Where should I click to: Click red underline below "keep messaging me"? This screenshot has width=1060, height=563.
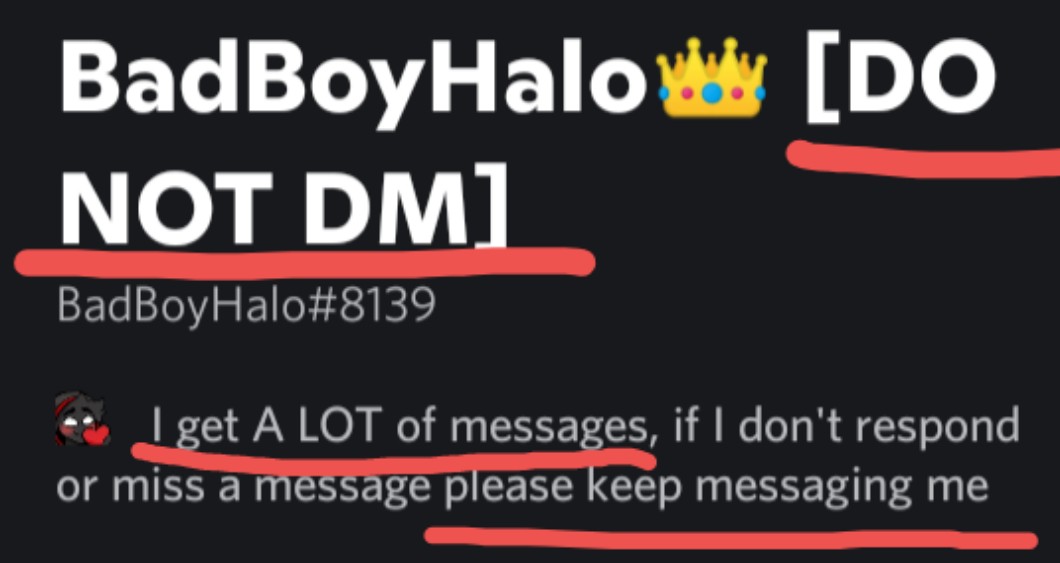(731, 538)
